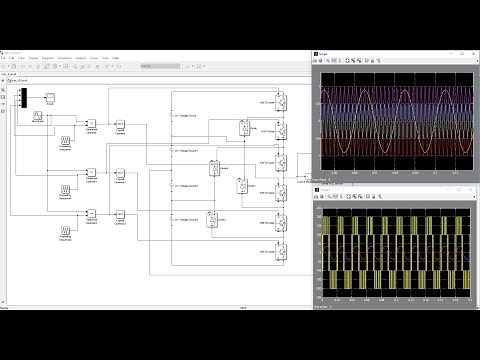Click the Step Forward toolbar icon

click(x=89, y=66)
